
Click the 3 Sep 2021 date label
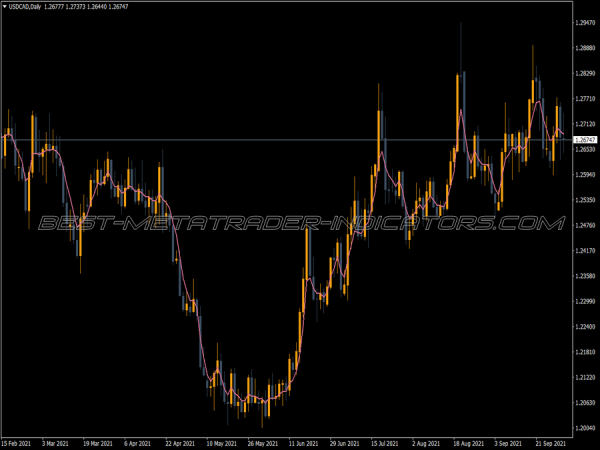pyautogui.click(x=508, y=443)
